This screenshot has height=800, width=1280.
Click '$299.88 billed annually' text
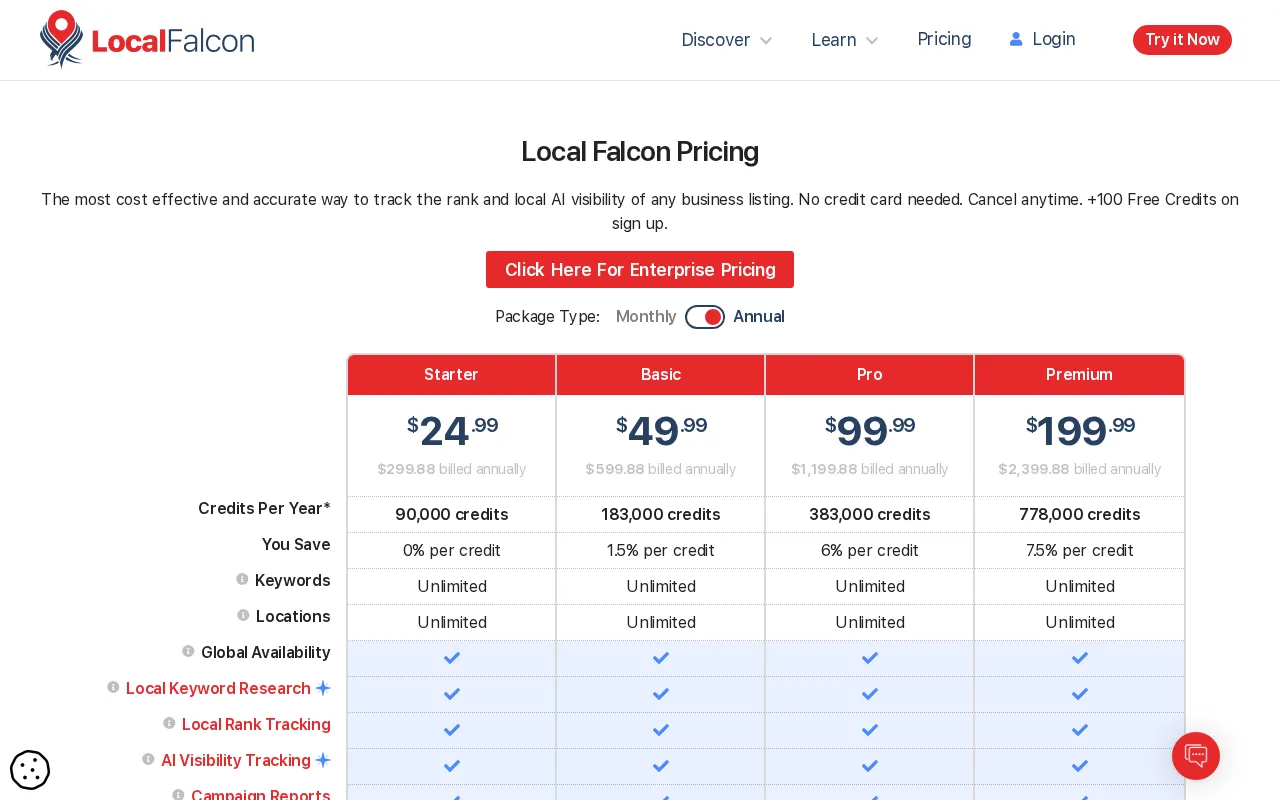[x=452, y=469]
